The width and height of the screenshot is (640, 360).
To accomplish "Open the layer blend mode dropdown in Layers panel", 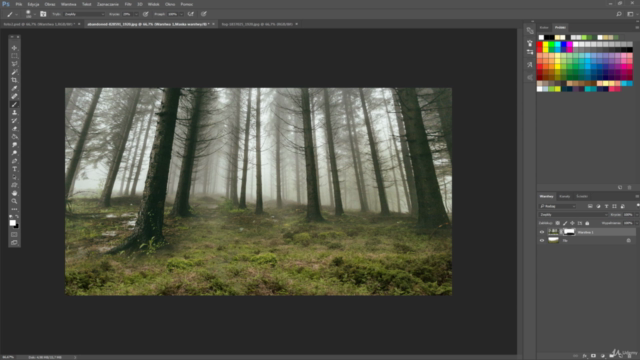I will pos(573,215).
